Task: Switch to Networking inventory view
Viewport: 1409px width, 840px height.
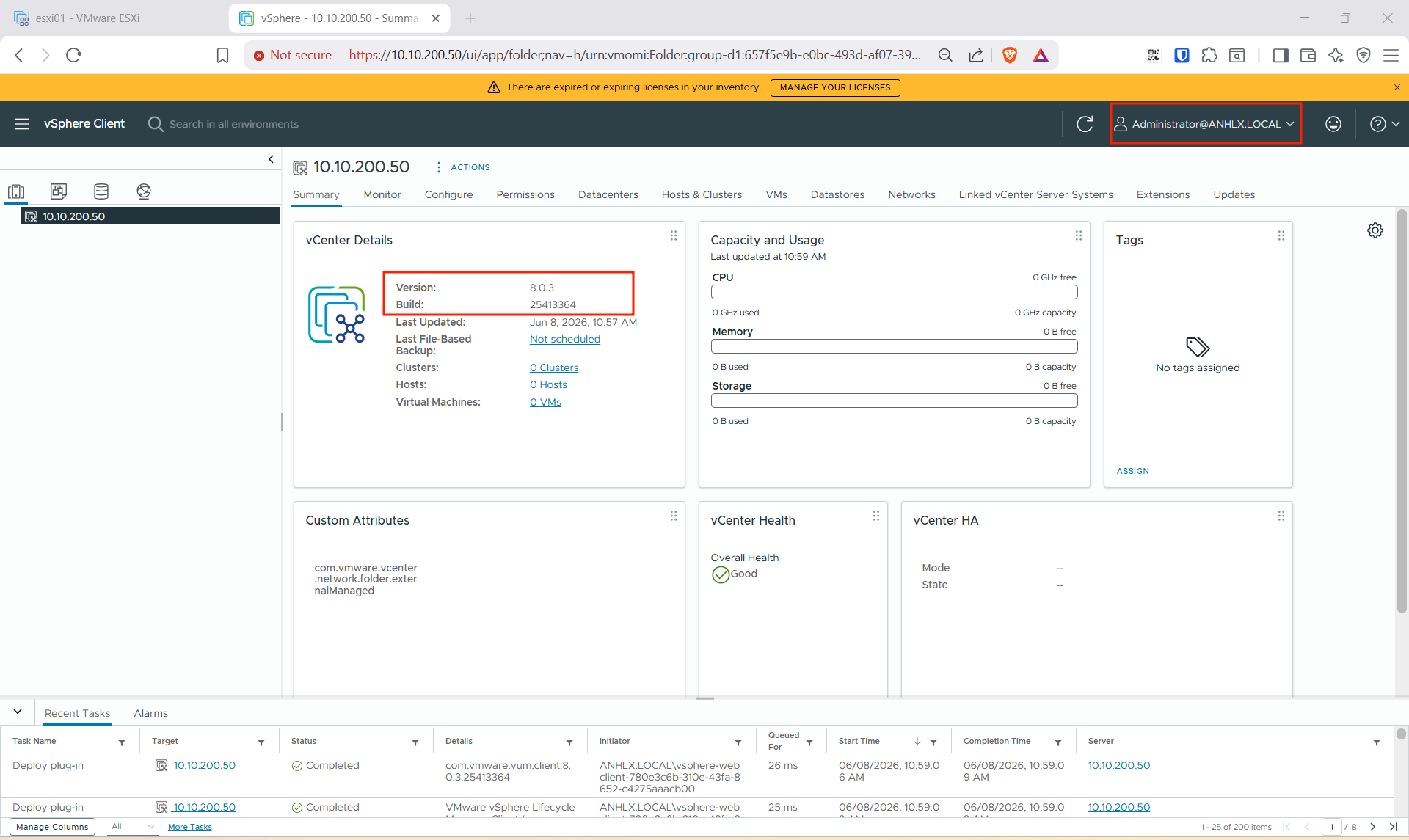Action: [x=144, y=191]
